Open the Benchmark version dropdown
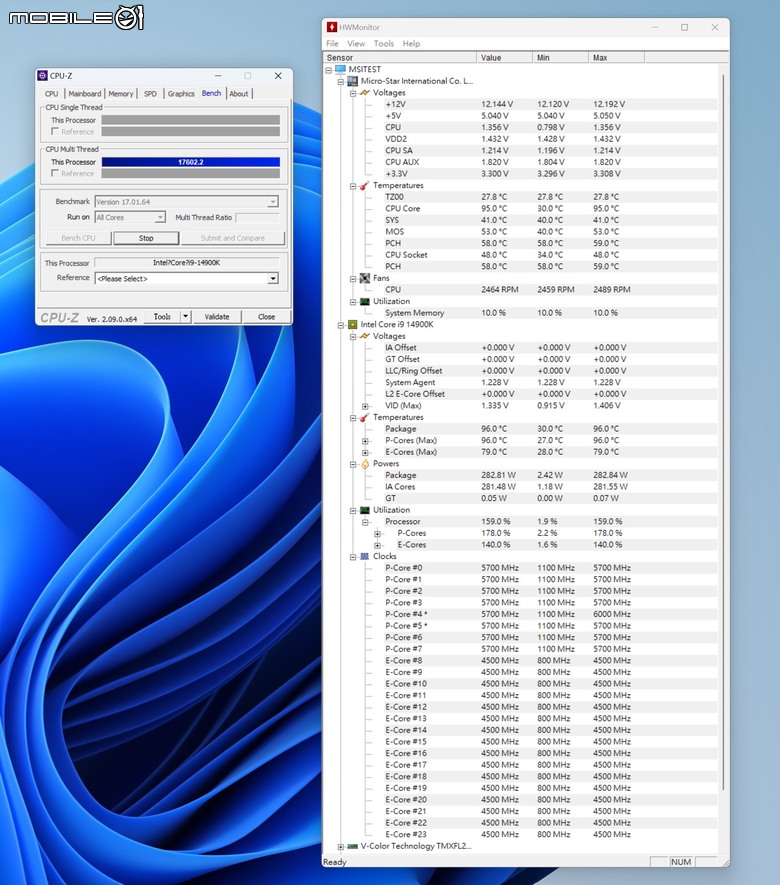The image size is (780, 885). click(273, 201)
